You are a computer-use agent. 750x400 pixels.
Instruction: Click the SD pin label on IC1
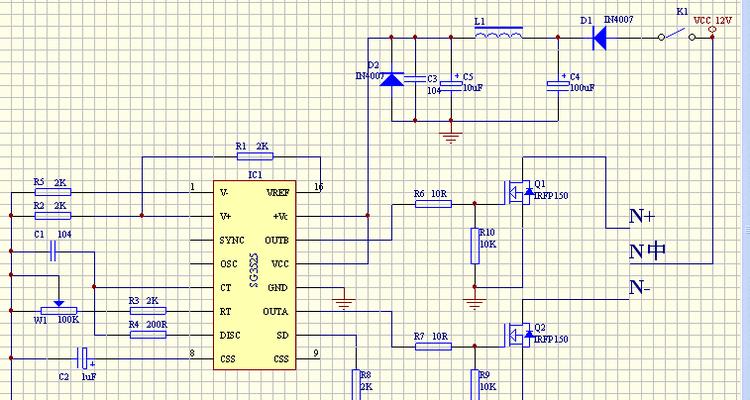(x=283, y=335)
